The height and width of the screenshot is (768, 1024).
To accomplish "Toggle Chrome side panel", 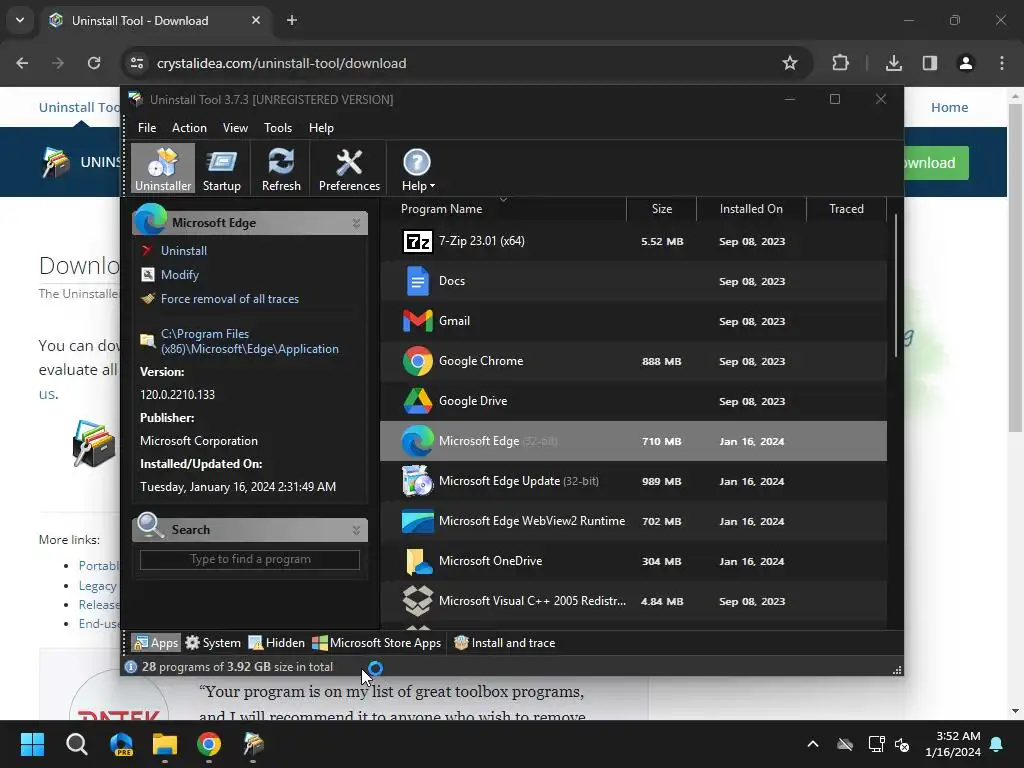I will point(929,63).
